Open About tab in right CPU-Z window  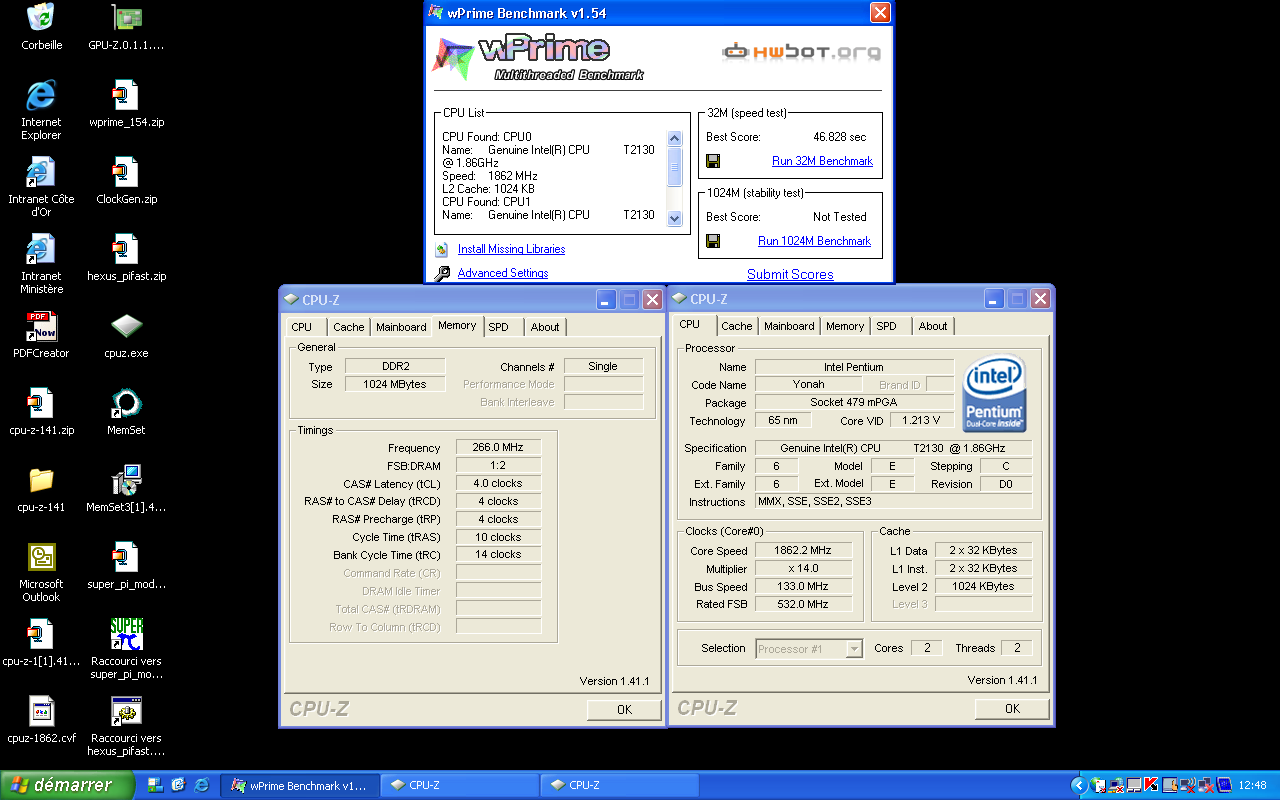pyautogui.click(x=933, y=326)
